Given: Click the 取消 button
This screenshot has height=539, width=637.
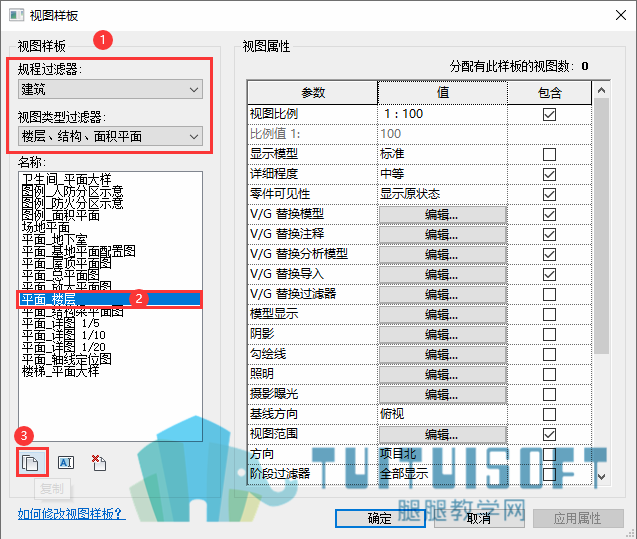Looking at the screenshot, I should (x=479, y=518).
